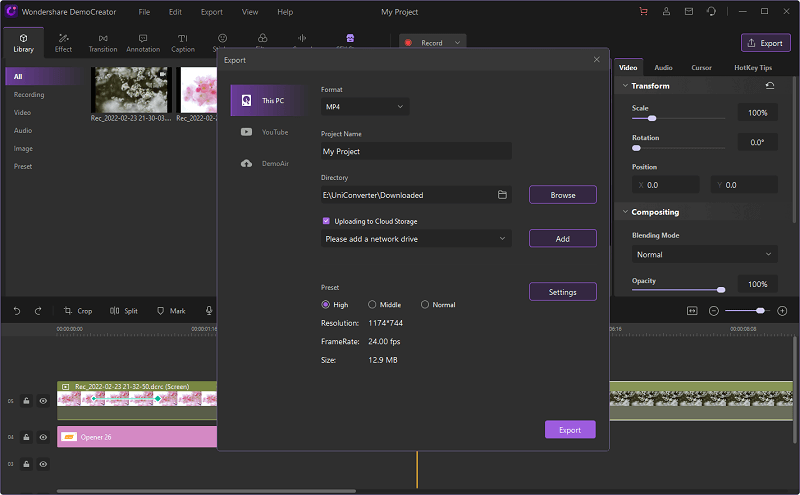Open the HotKey Tips tab
This screenshot has height=495, width=800.
(753, 67)
